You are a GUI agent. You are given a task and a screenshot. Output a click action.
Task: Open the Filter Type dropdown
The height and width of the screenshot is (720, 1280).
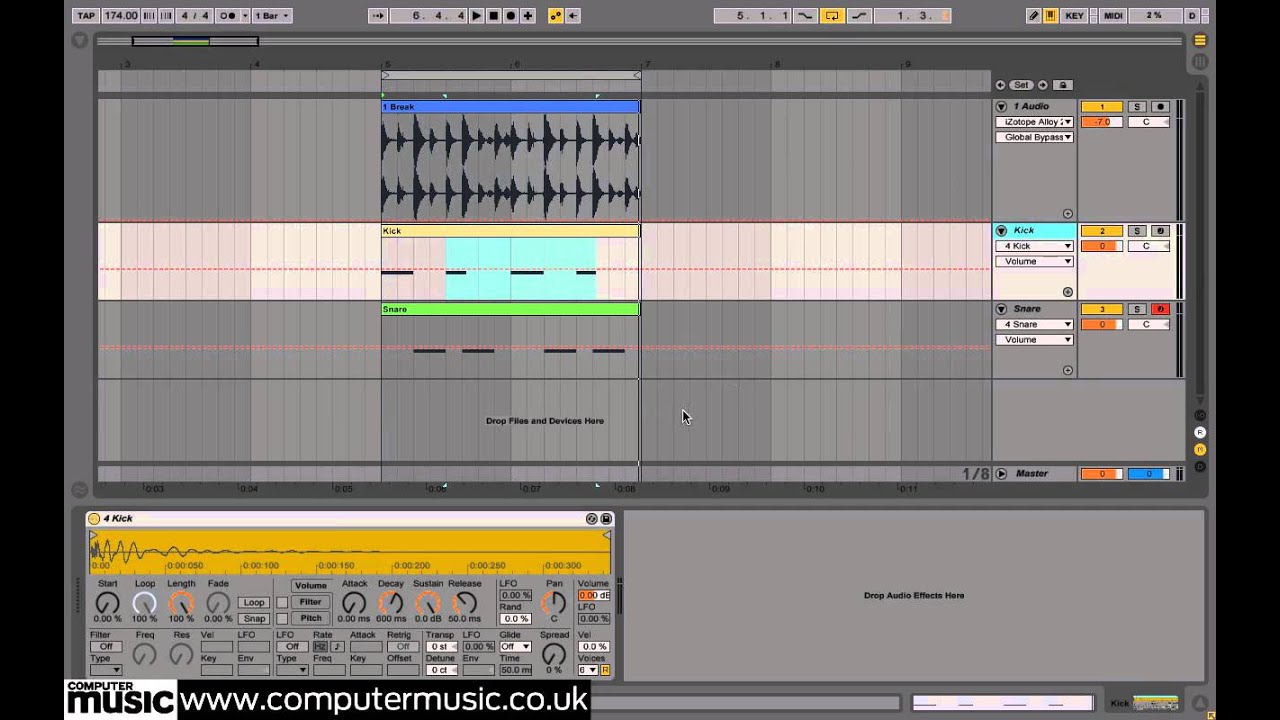point(106,670)
